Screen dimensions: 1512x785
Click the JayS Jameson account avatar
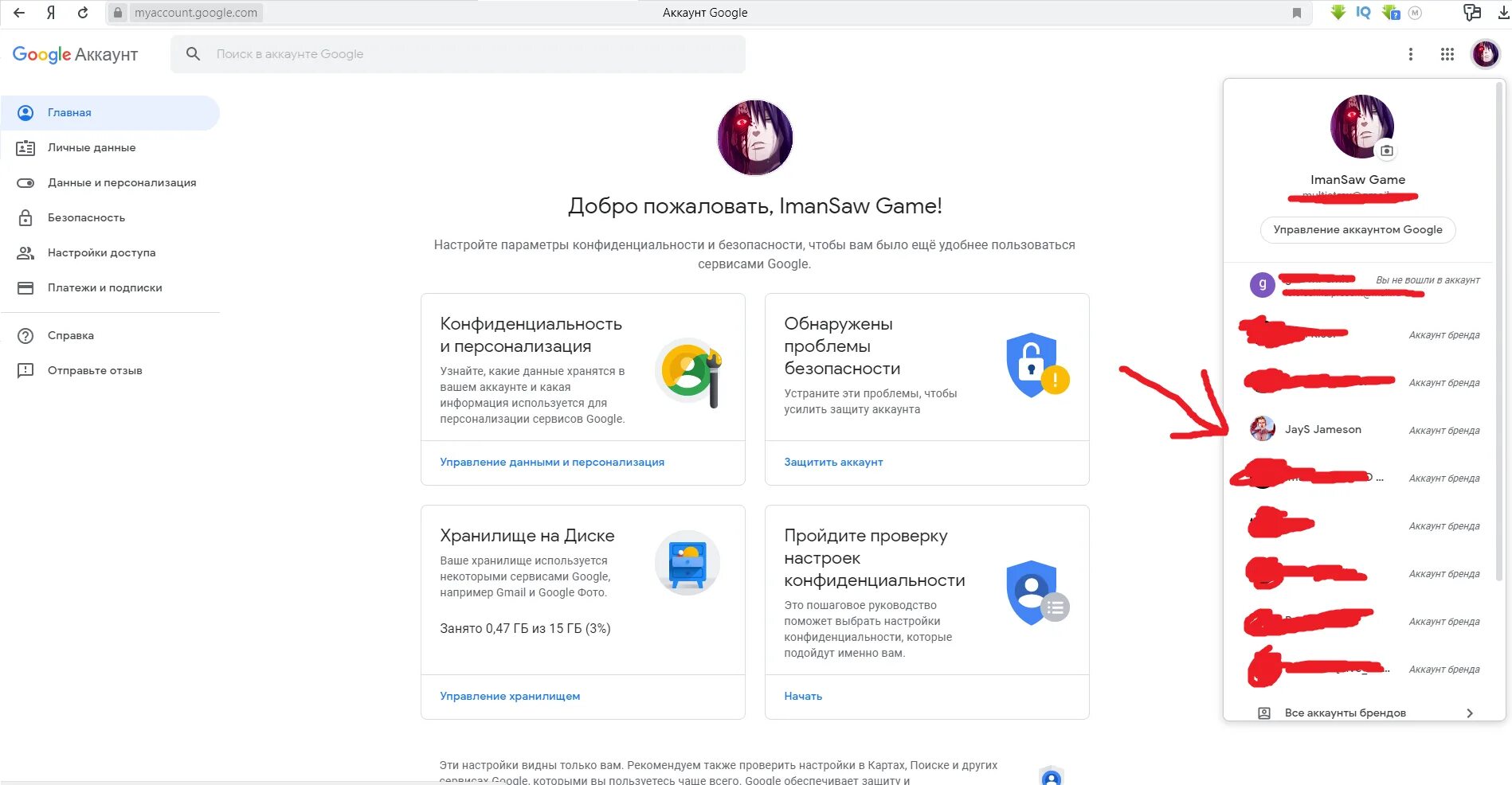(1263, 429)
